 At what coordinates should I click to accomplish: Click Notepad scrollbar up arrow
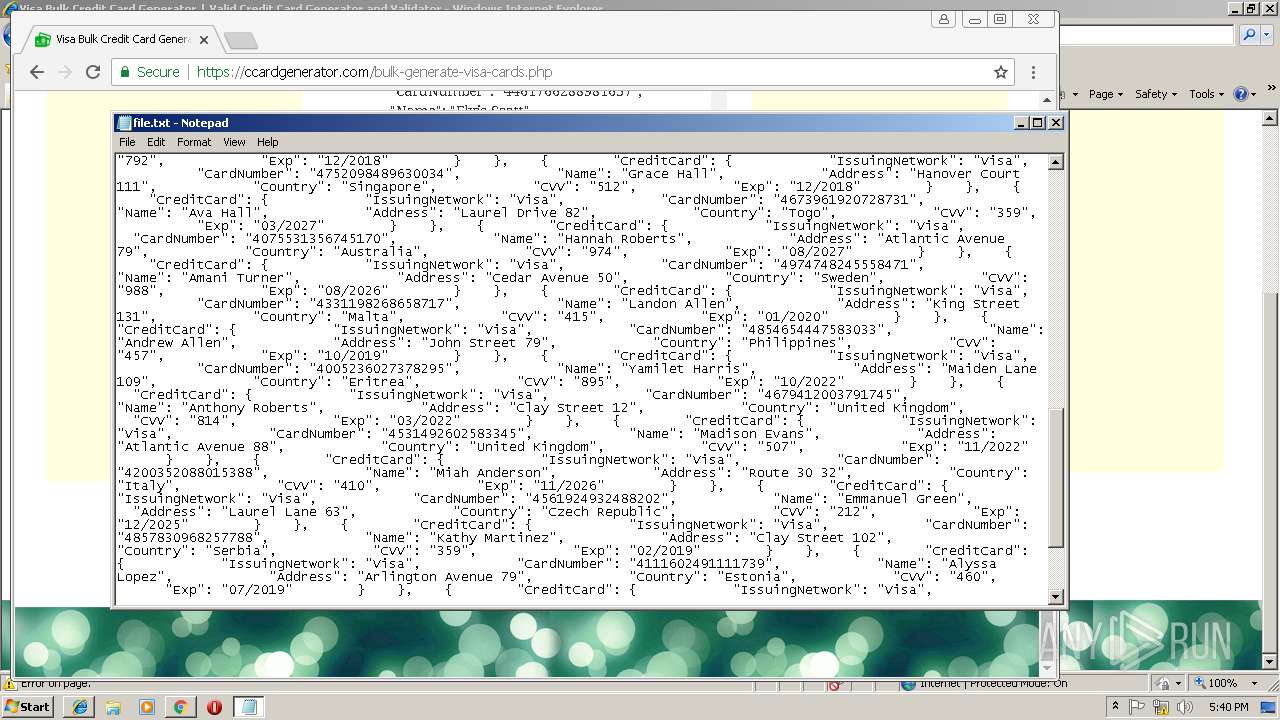(1056, 161)
